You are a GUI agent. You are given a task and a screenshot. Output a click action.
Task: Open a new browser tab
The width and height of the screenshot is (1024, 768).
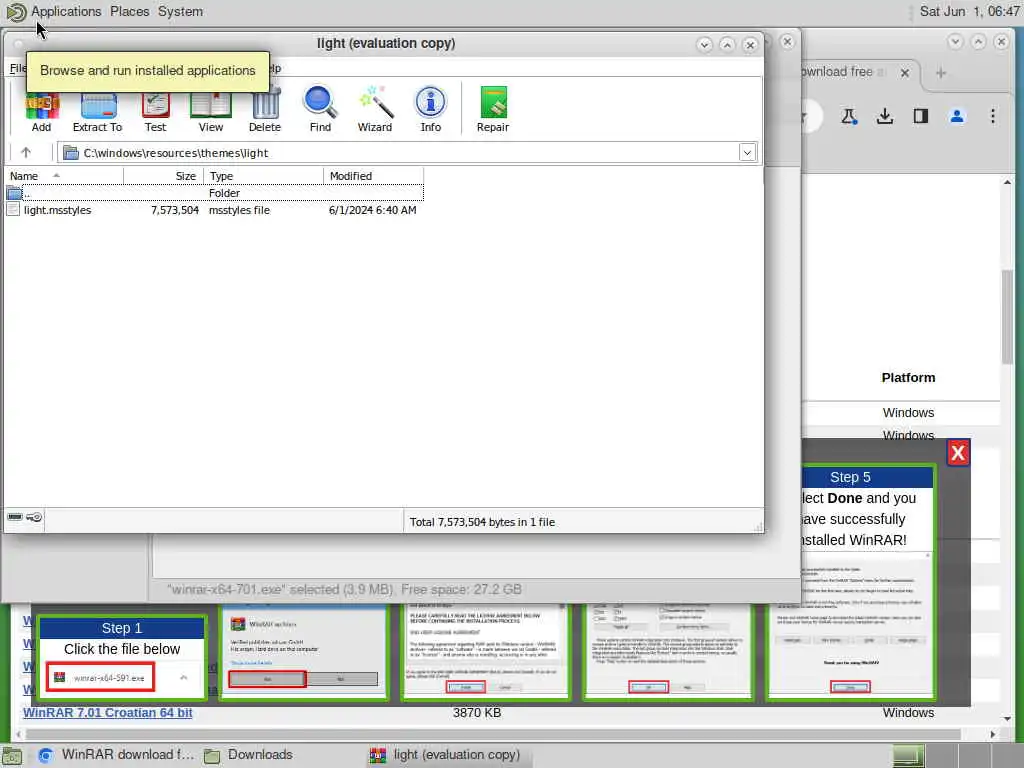(940, 72)
